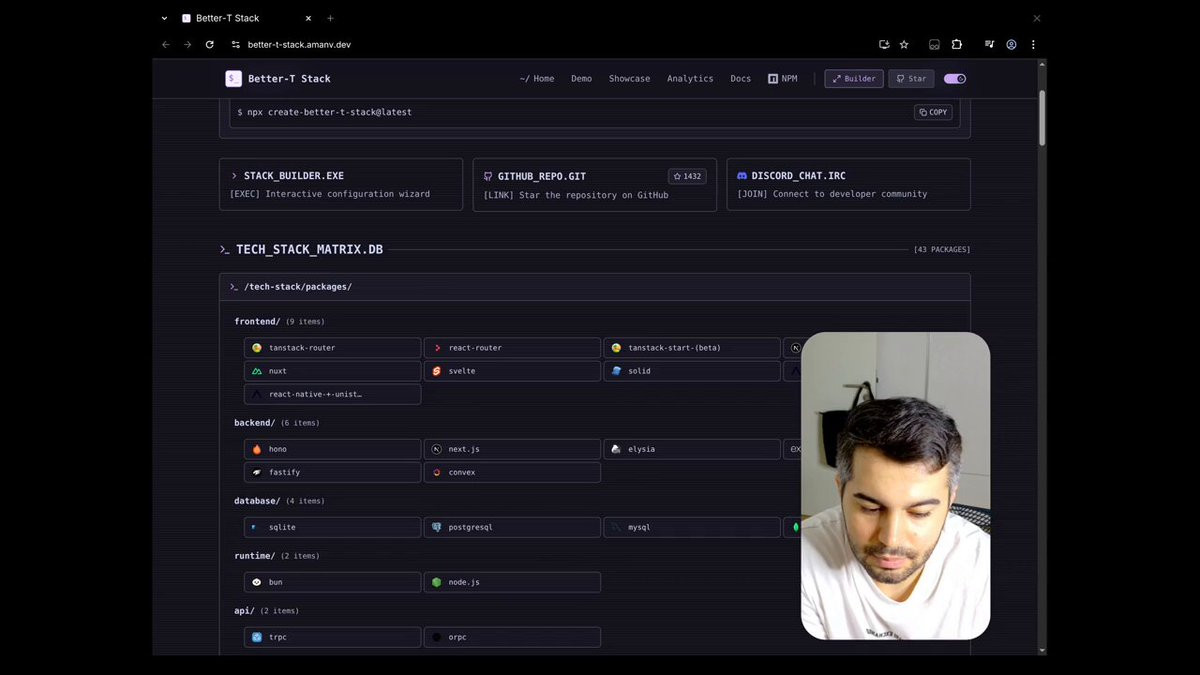Toggle the theme switch in navbar

coord(954,78)
